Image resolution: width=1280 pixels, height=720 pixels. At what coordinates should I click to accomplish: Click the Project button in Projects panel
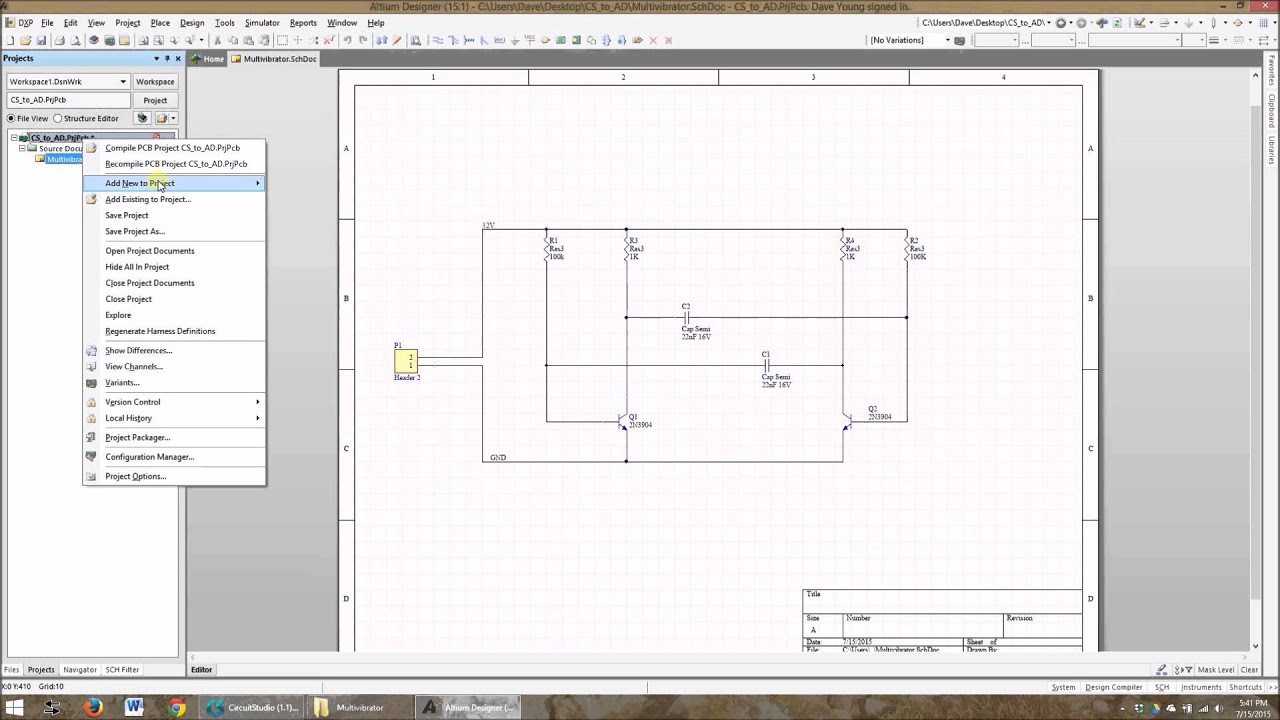(155, 100)
